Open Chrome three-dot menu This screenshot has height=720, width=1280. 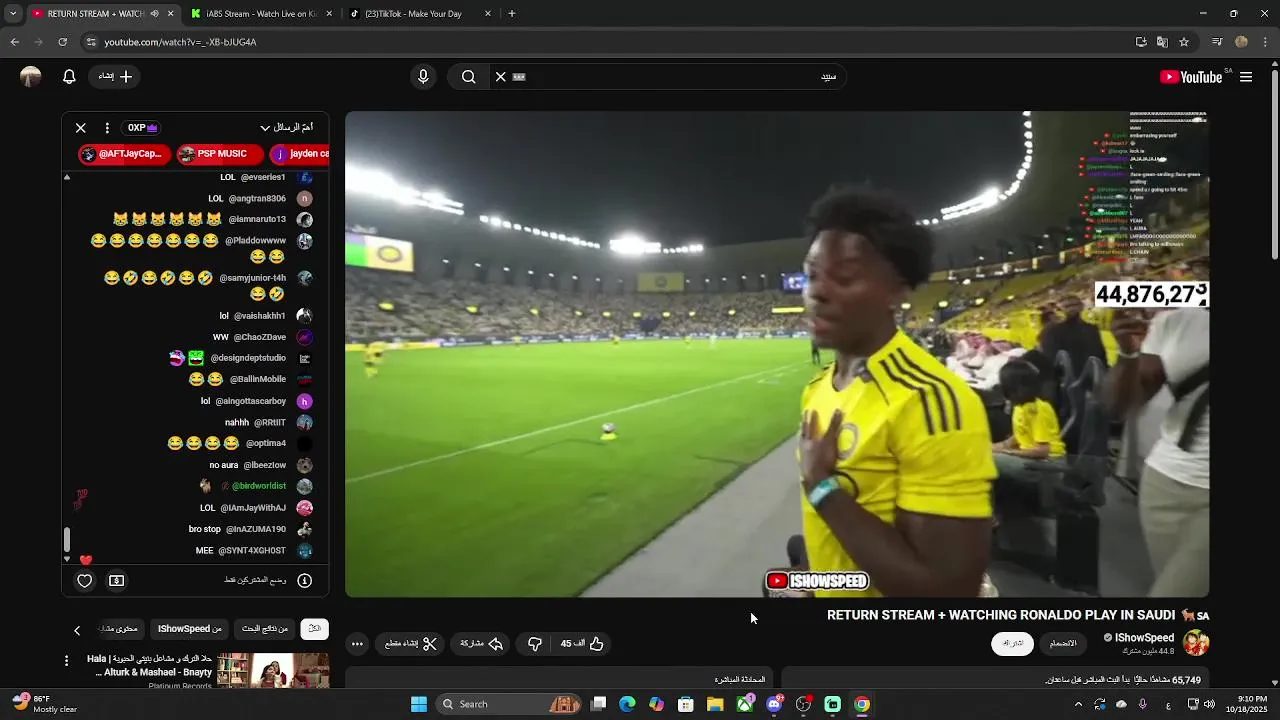click(1264, 42)
